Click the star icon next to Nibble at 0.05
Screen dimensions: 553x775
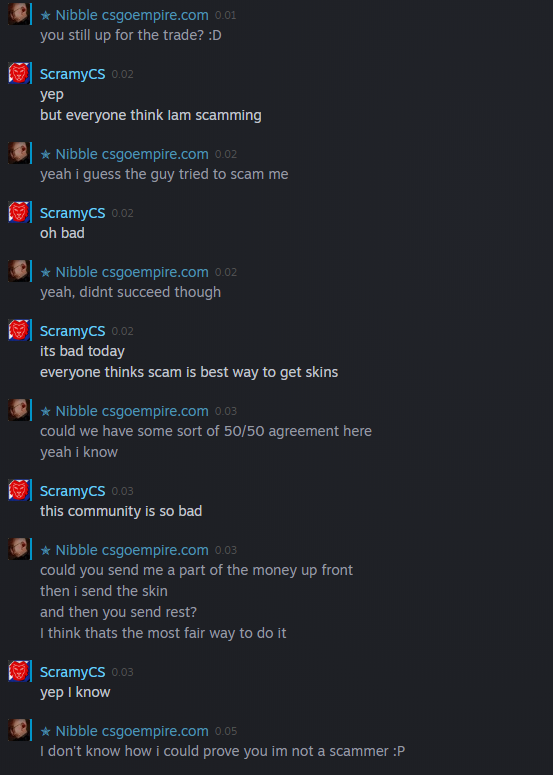point(45,731)
